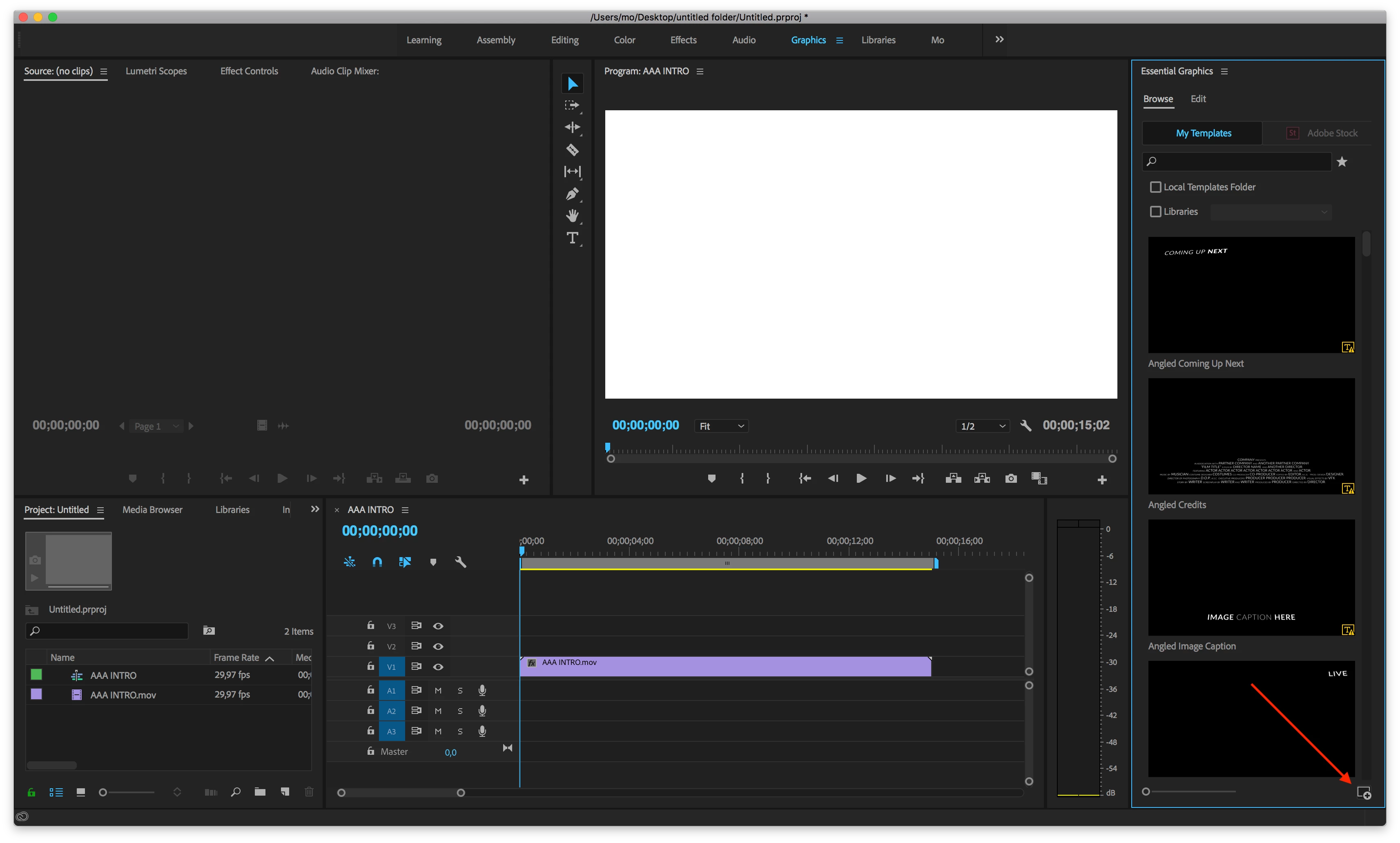Expand the workspace overflow chevron menu
The height and width of the screenshot is (843, 1400).
999,39
